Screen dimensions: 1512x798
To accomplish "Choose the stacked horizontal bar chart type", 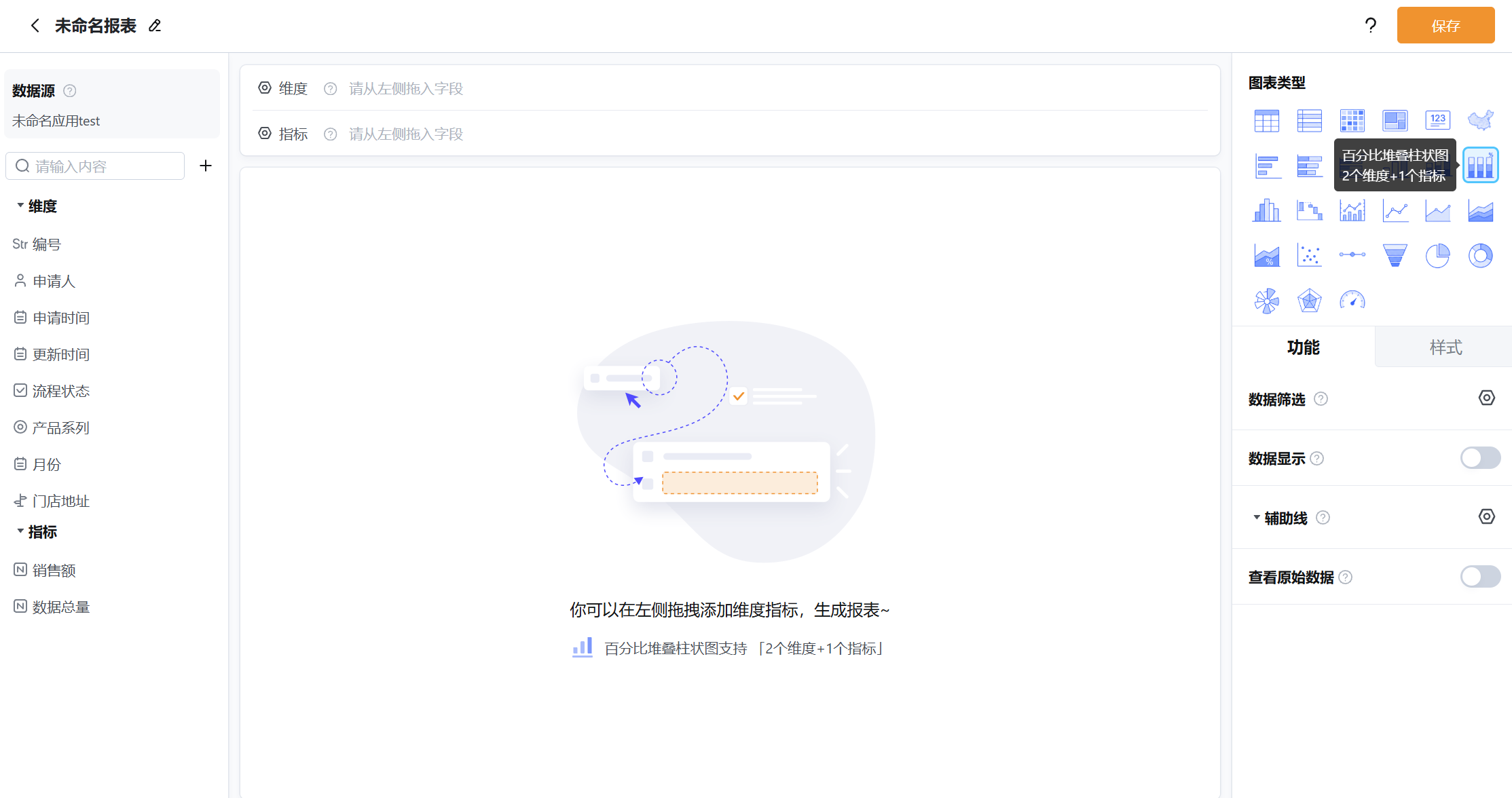I will pyautogui.click(x=1309, y=166).
